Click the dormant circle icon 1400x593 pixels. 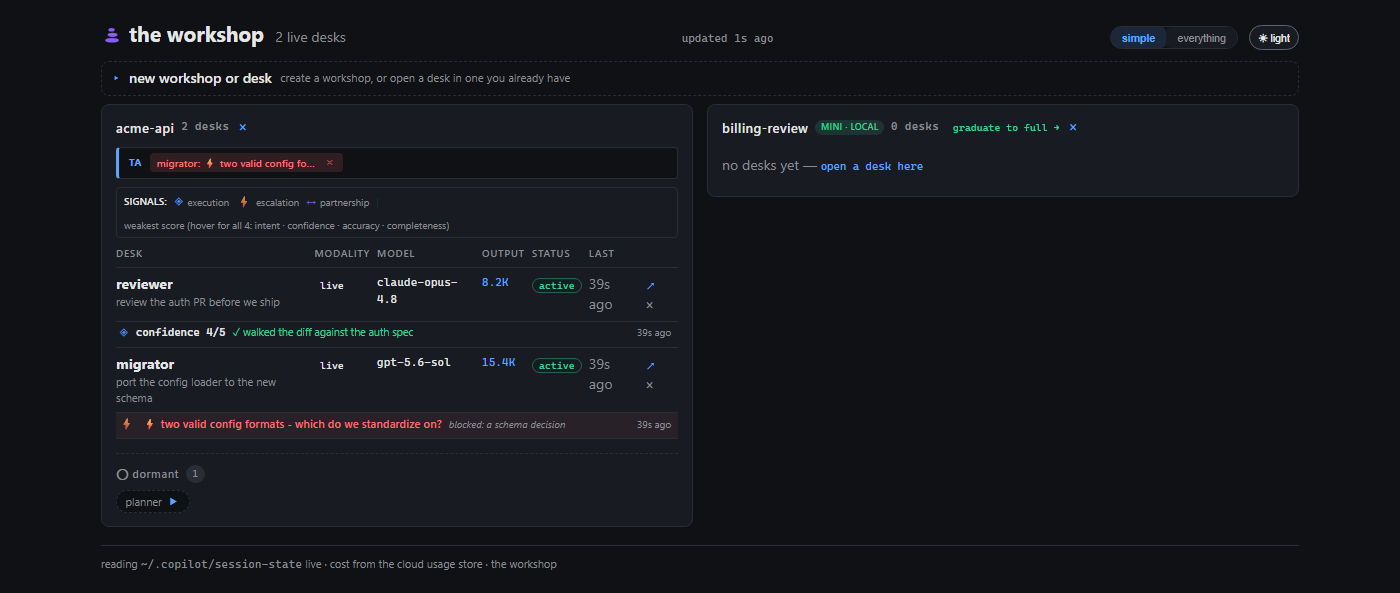click(123, 474)
